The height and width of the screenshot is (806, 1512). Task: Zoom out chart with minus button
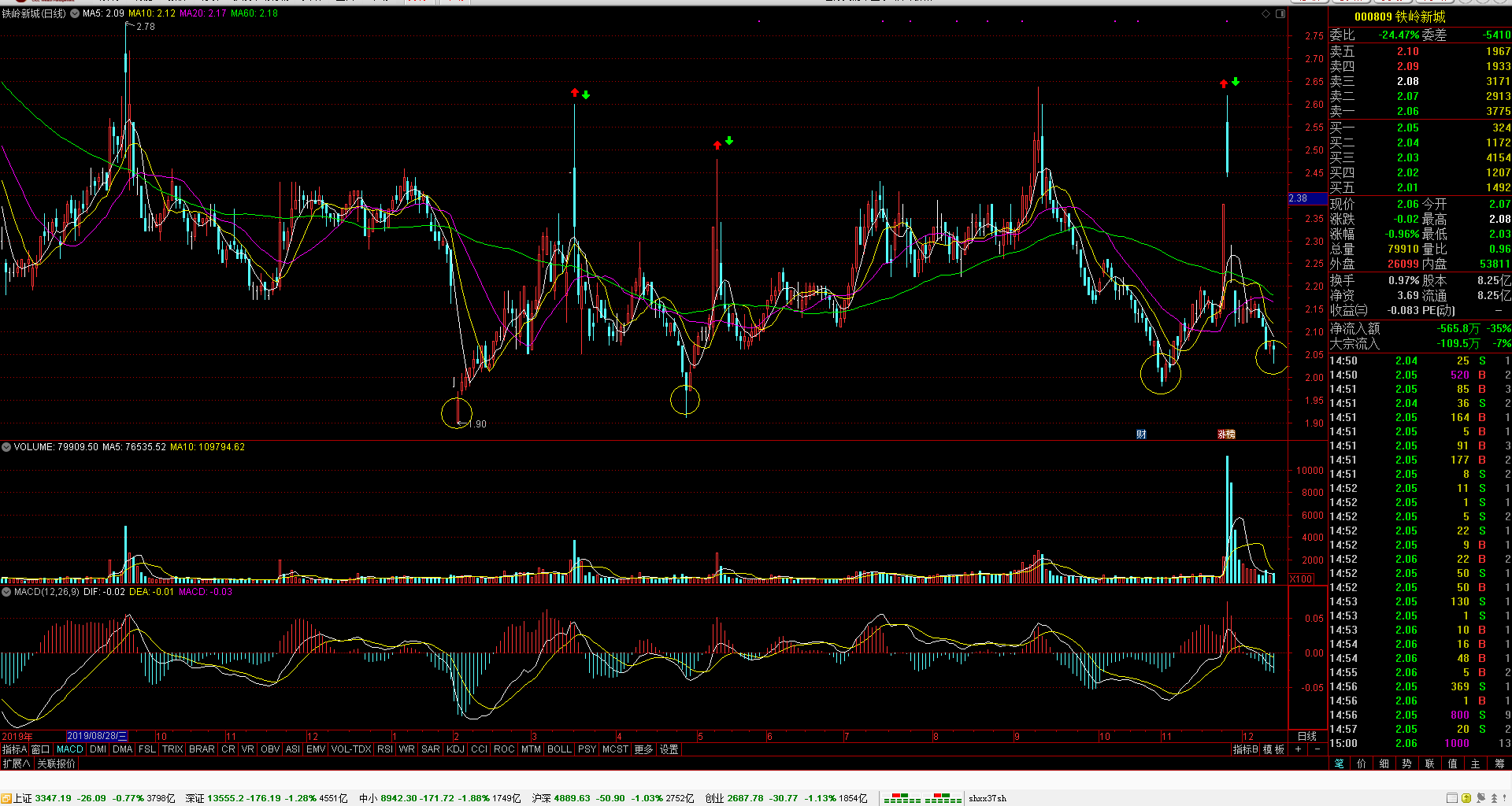[x=1317, y=749]
